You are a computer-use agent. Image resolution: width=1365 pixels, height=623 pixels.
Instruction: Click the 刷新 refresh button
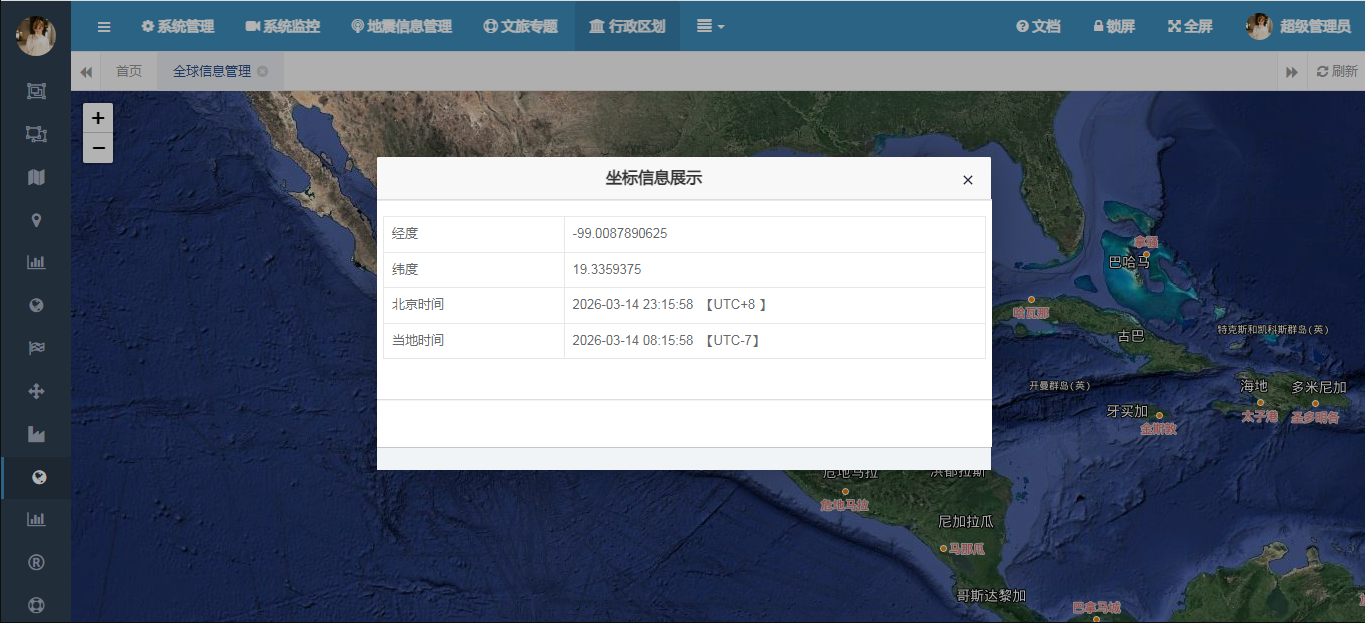click(x=1337, y=71)
